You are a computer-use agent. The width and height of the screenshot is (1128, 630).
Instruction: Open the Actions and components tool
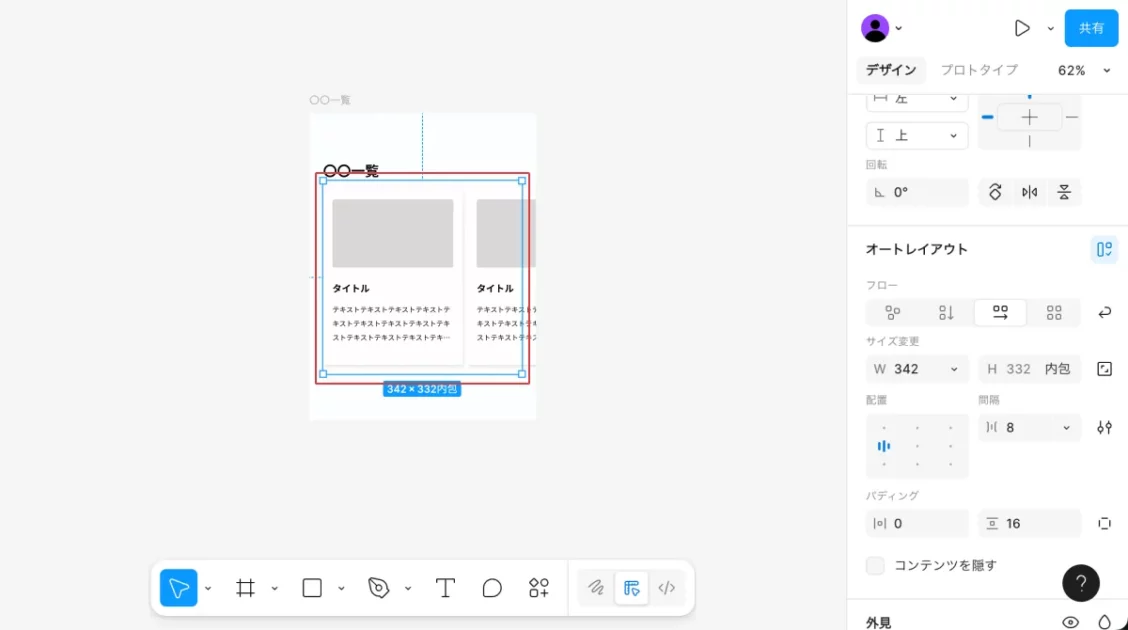539,588
